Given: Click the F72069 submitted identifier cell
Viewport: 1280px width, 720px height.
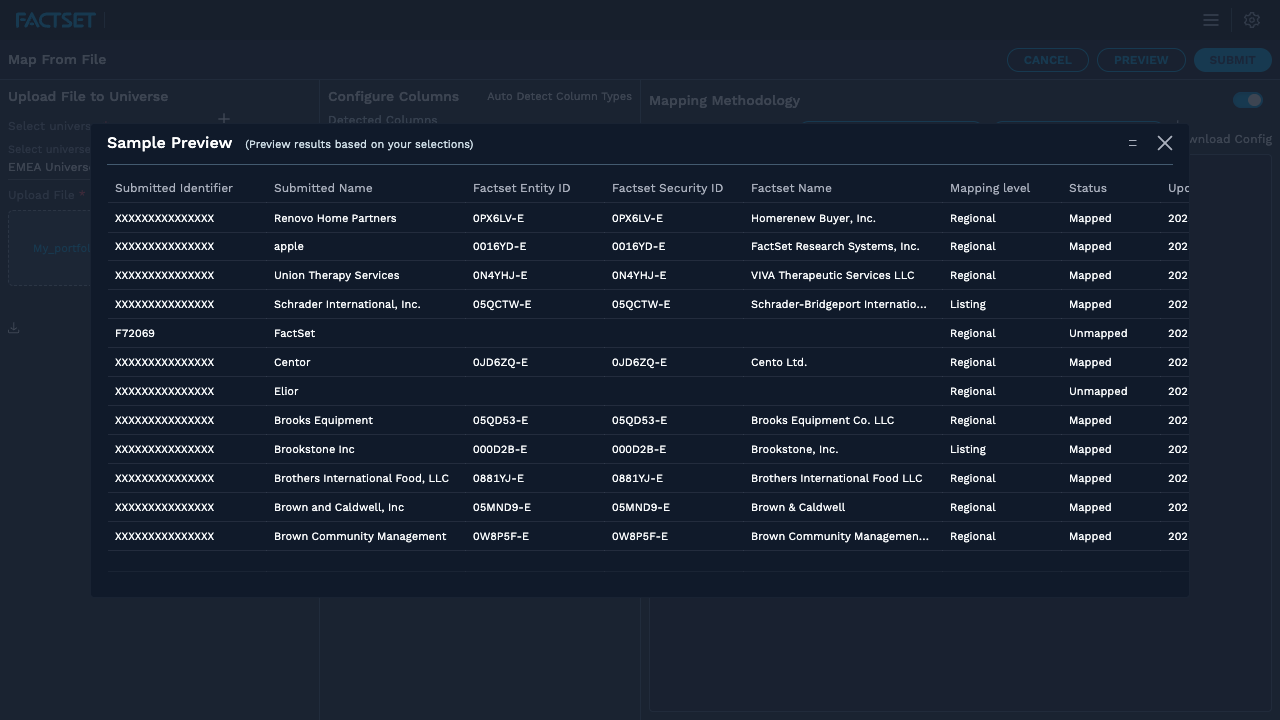Looking at the screenshot, I should tap(135, 333).
